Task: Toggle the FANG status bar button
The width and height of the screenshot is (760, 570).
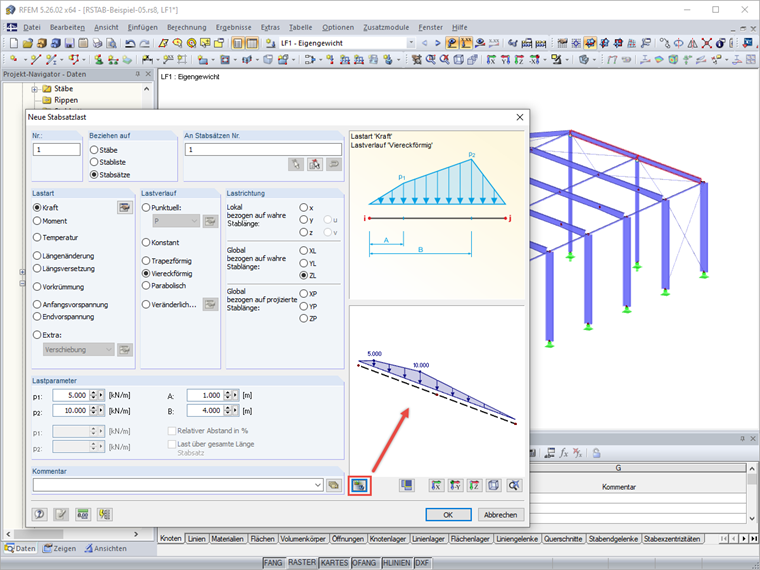Action: coord(273,563)
